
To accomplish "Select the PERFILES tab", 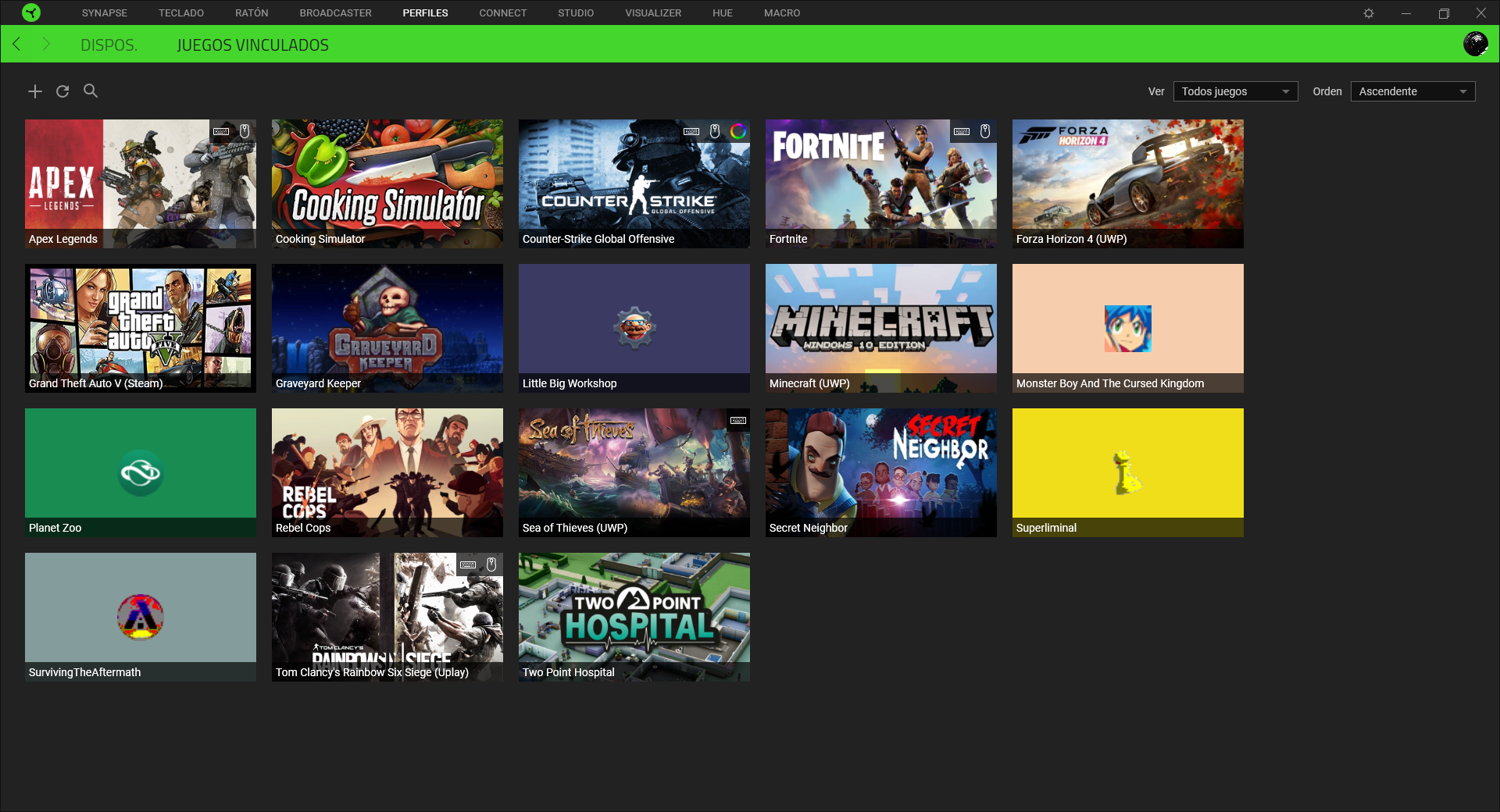I will (x=425, y=13).
